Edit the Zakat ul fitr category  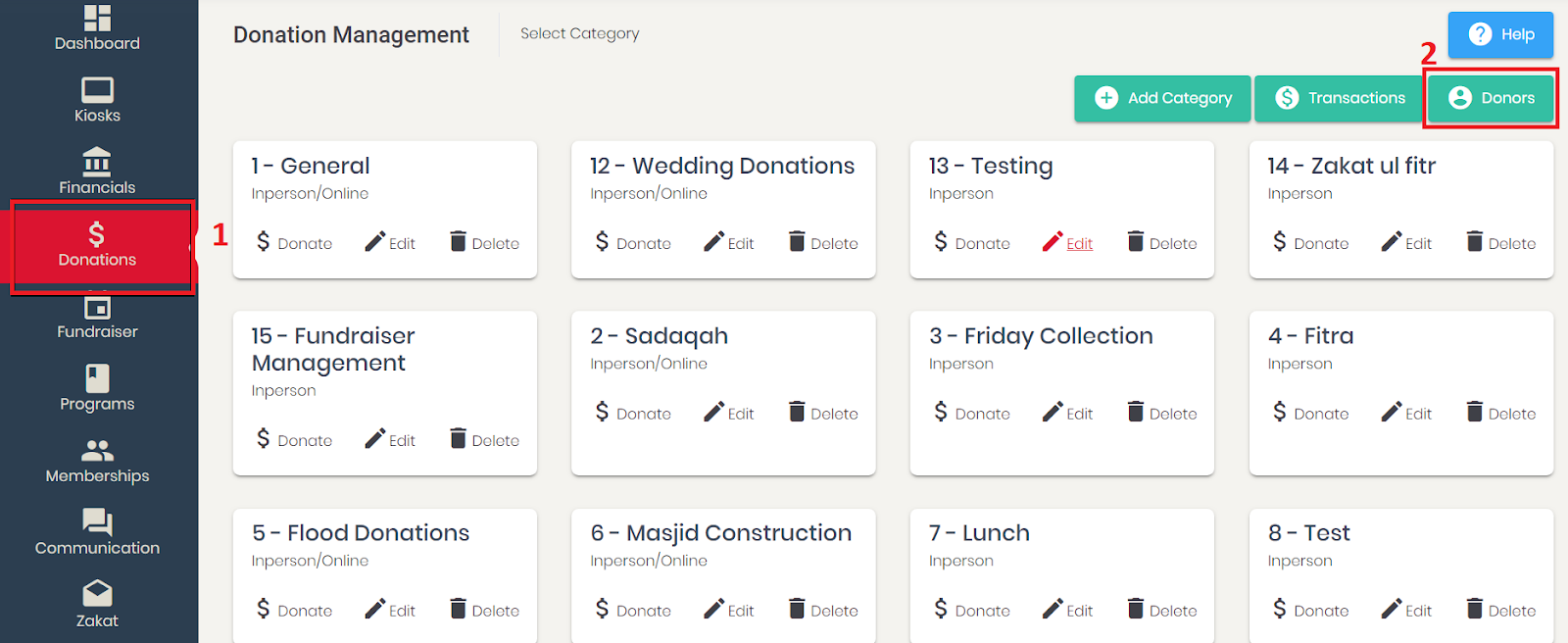click(1406, 242)
